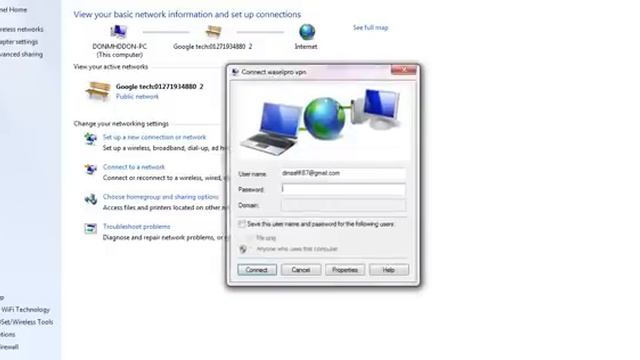Click the Google tech network bench icon in map
The height and width of the screenshot is (360, 640).
213,31
